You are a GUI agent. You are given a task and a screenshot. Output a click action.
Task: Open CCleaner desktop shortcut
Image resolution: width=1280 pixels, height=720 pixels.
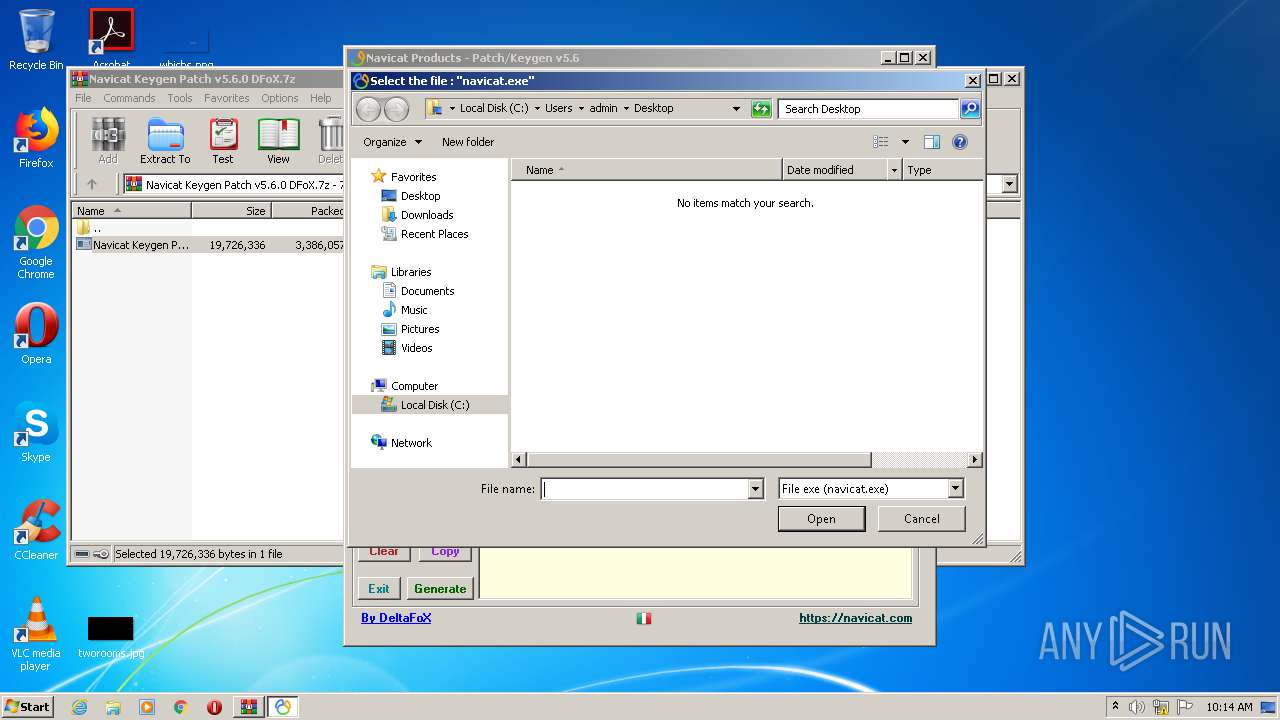tap(36, 529)
